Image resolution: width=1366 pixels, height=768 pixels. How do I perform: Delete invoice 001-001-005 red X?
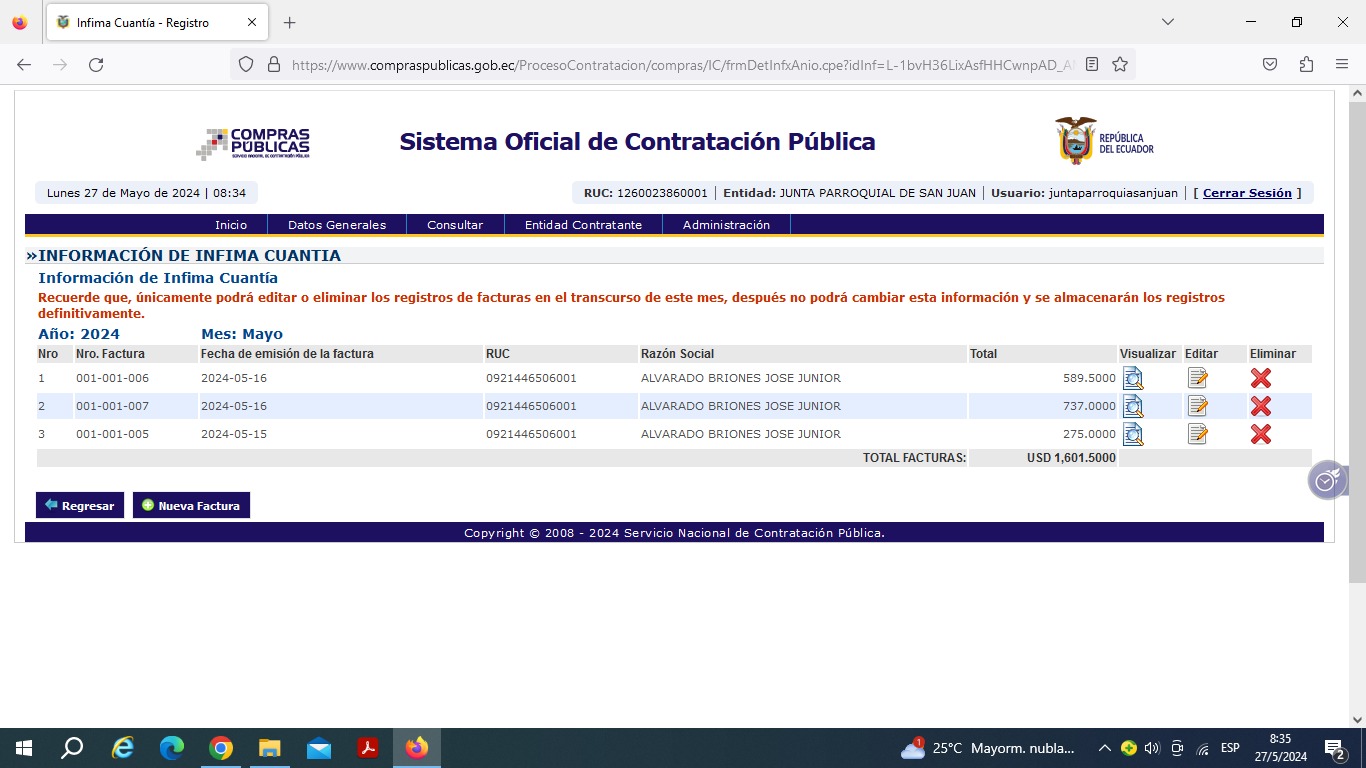click(1260, 434)
